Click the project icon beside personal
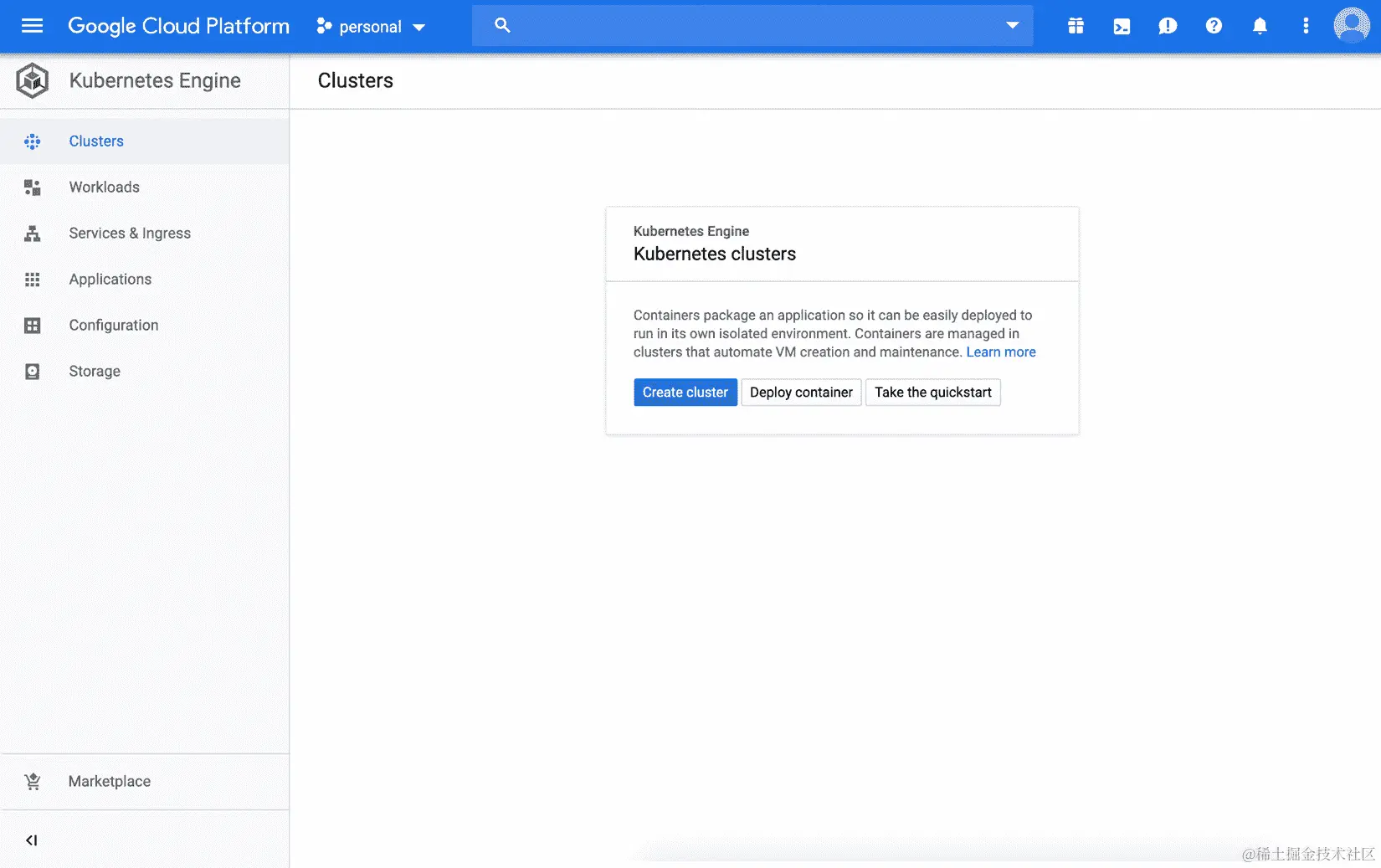This screenshot has width=1381, height=868. [324, 27]
